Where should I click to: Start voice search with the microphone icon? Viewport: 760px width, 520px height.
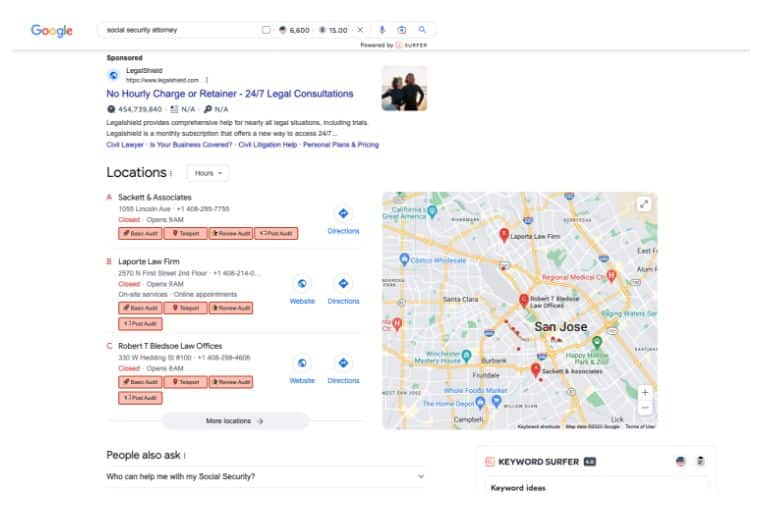(382, 30)
